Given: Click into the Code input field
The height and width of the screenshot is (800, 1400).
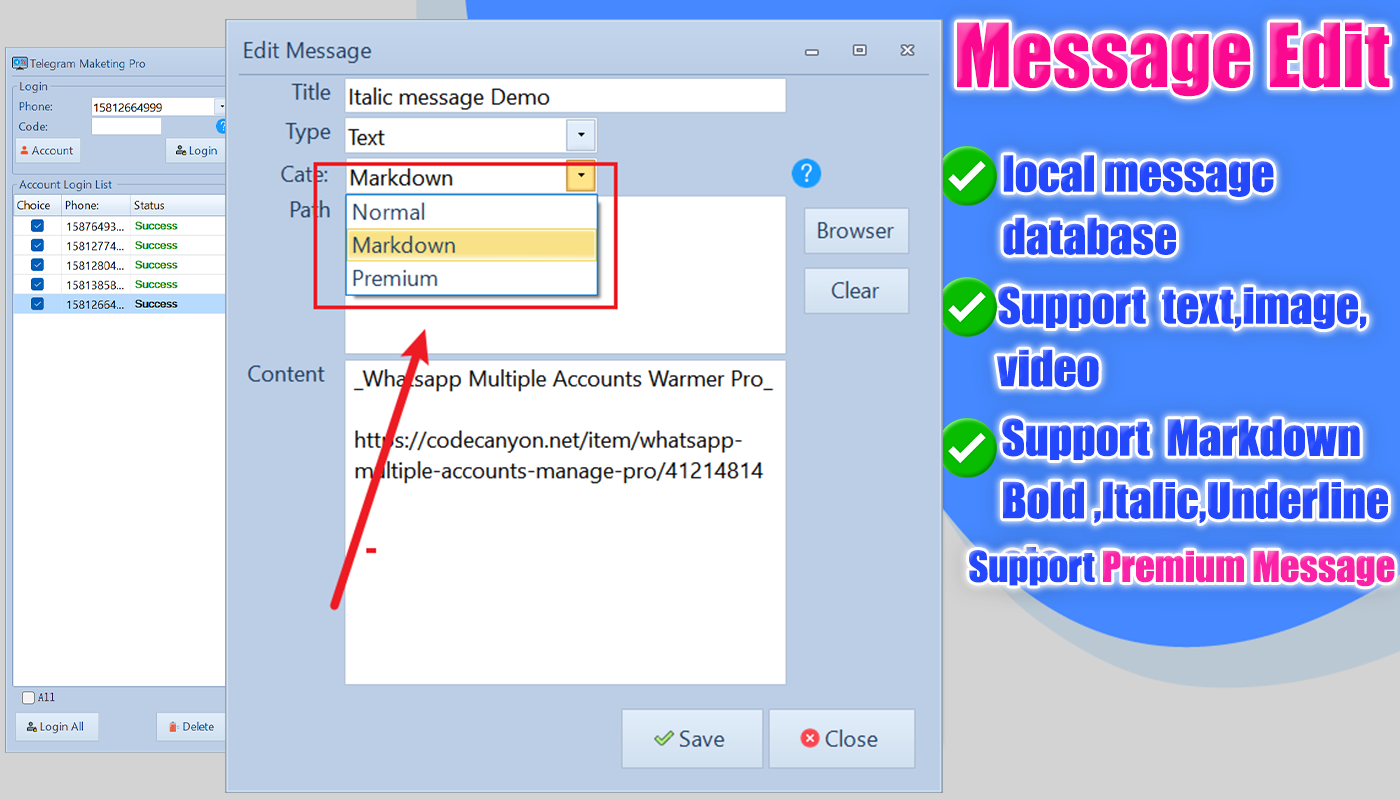Looking at the screenshot, I should pos(126,126).
